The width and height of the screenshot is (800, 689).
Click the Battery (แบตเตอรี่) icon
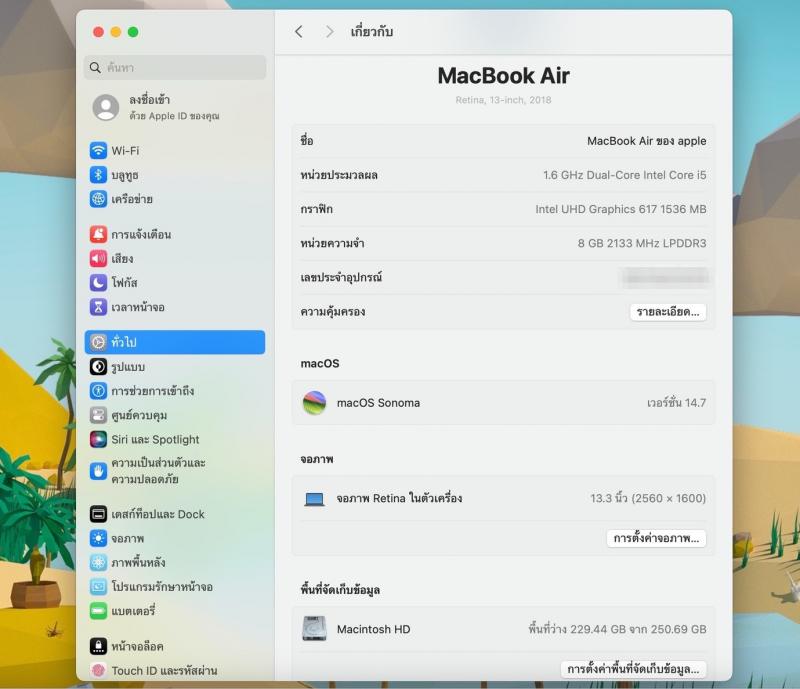(98, 610)
